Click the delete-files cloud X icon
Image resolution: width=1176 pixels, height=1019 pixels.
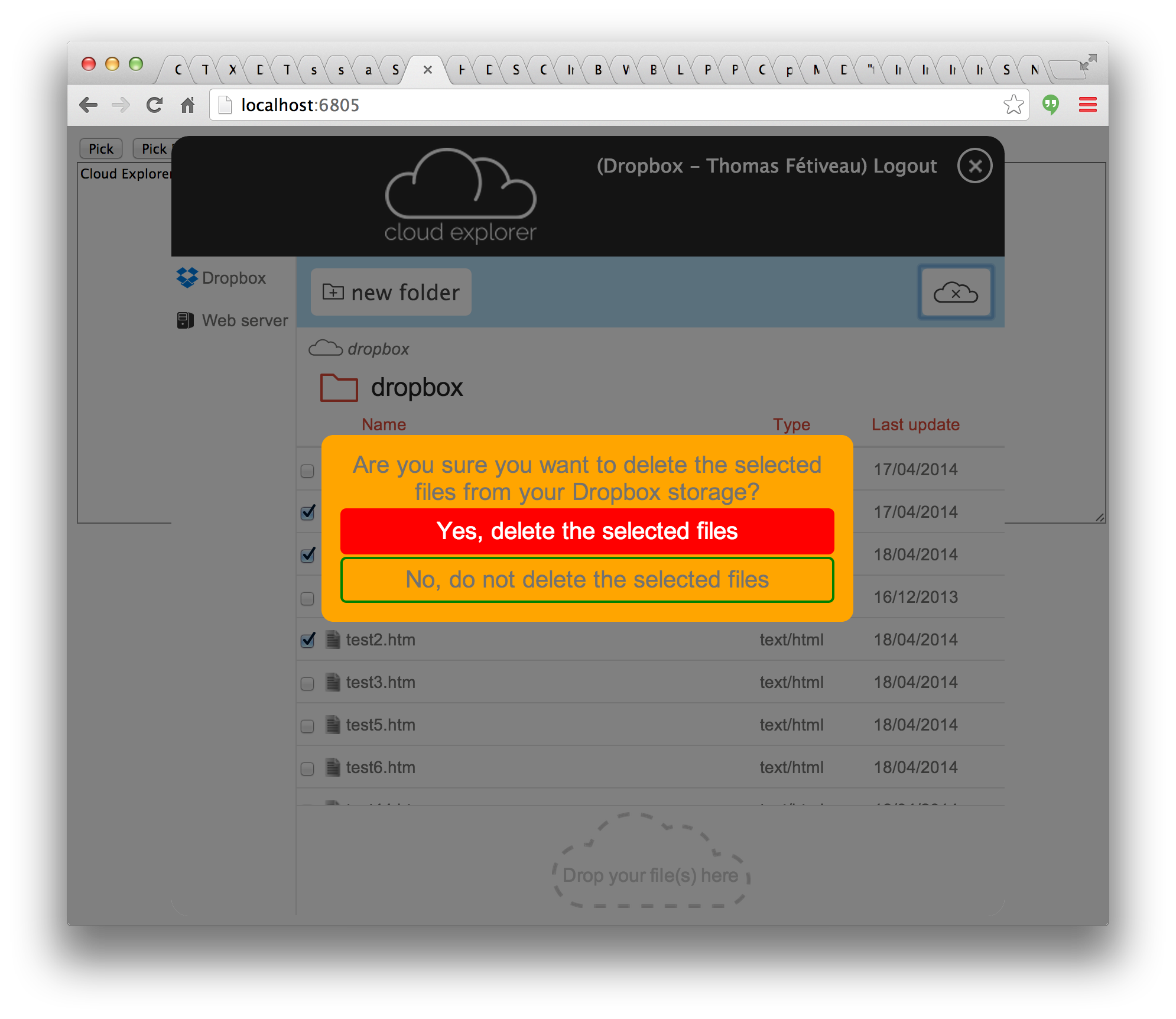click(955, 293)
